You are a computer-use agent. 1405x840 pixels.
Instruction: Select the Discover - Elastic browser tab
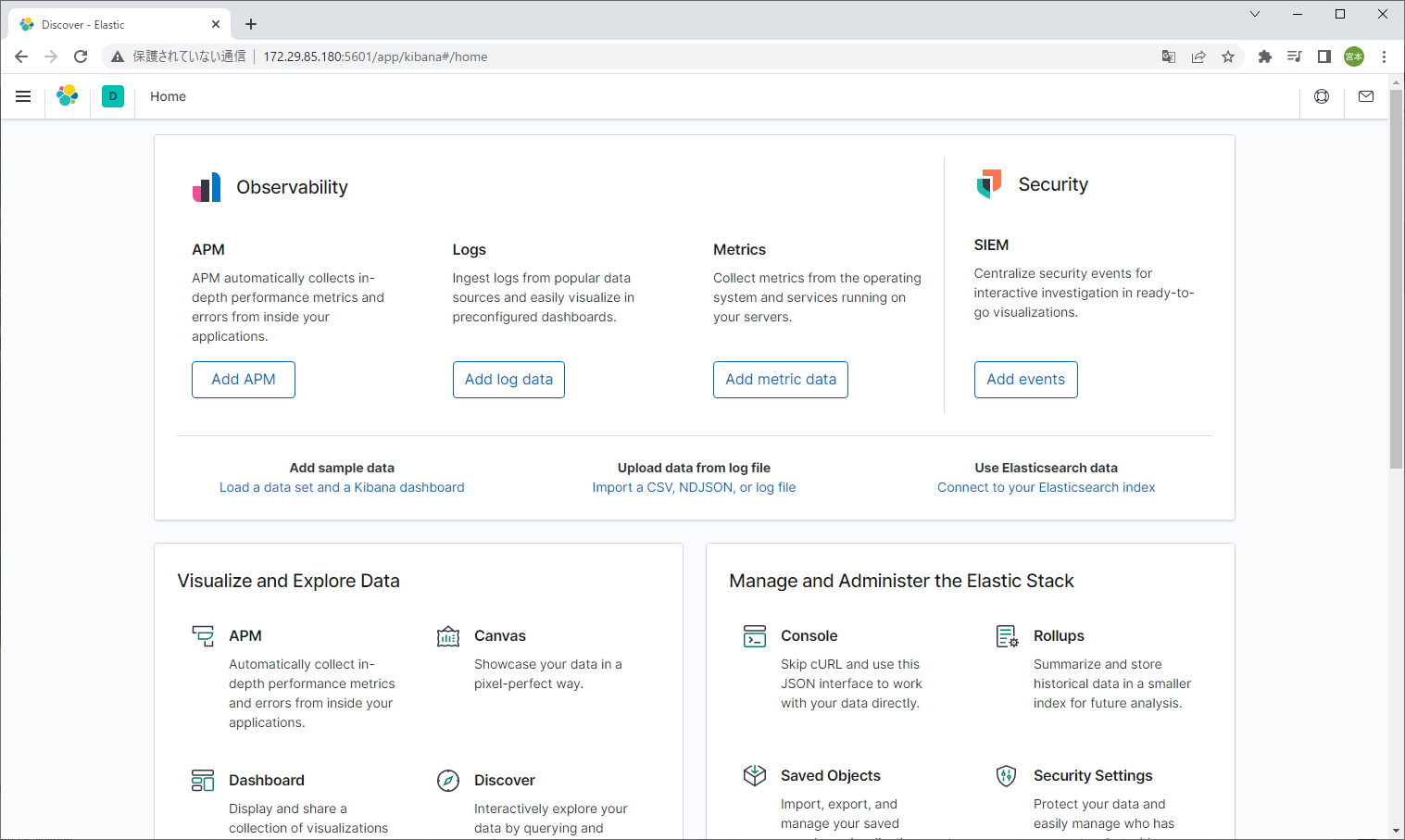(111, 25)
